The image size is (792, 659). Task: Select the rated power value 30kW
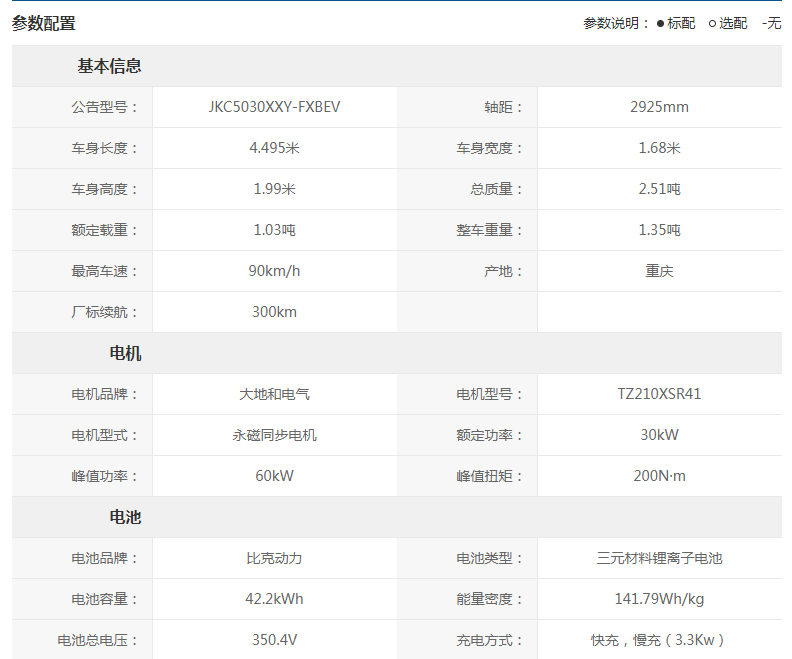[659, 435]
